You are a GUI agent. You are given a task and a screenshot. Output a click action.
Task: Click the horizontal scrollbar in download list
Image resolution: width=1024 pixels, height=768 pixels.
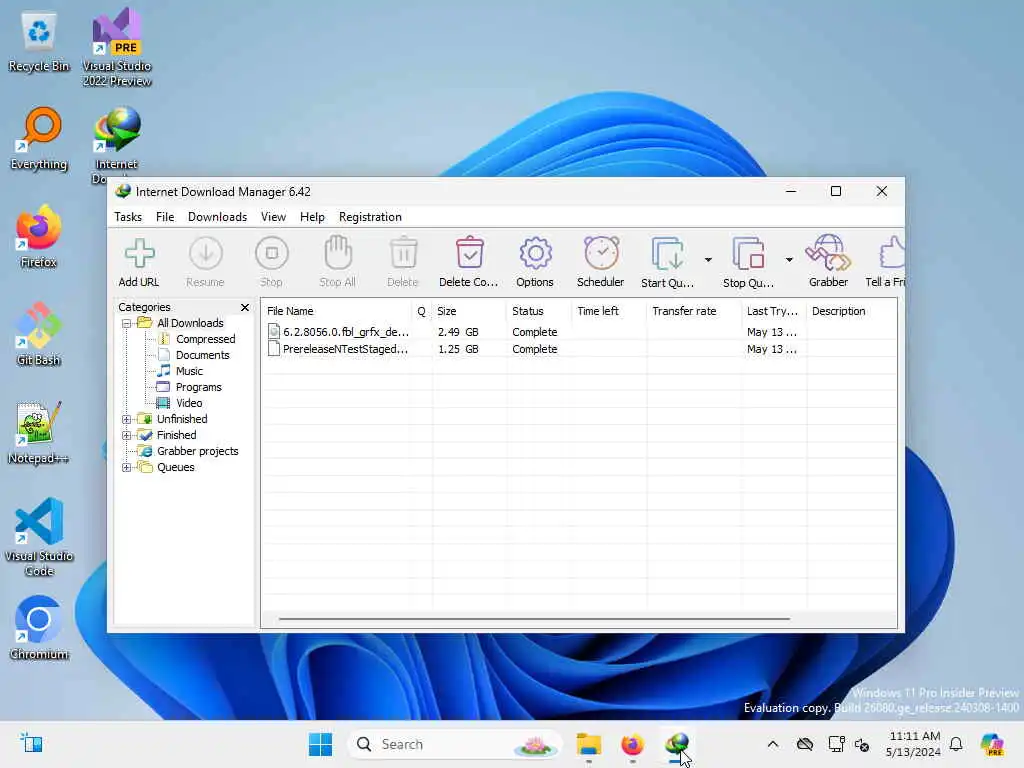(x=534, y=618)
